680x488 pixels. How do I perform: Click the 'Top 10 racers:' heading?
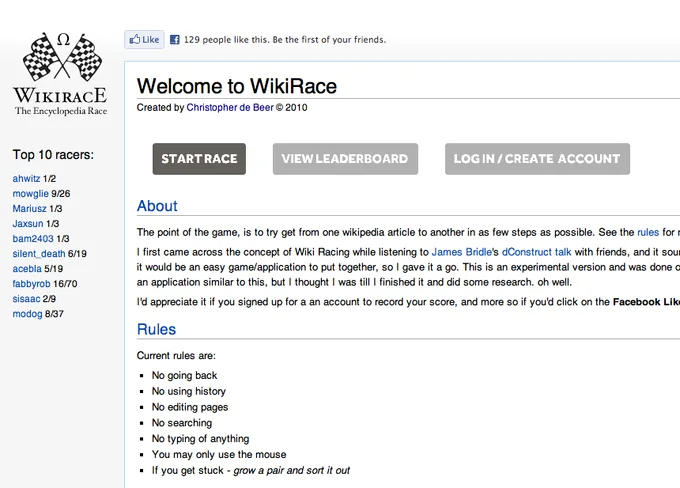tap(53, 154)
